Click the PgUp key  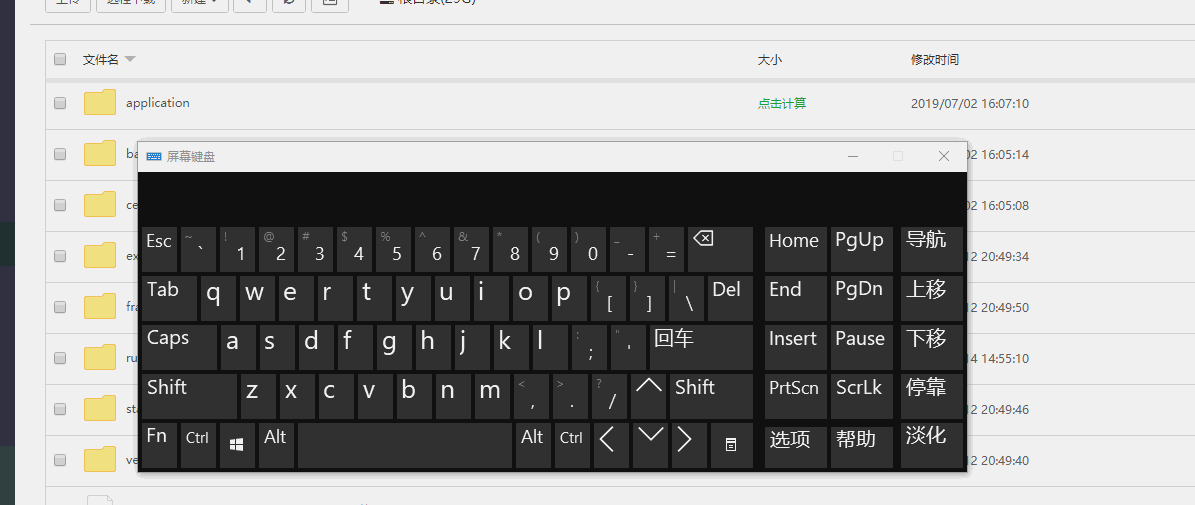861,249
